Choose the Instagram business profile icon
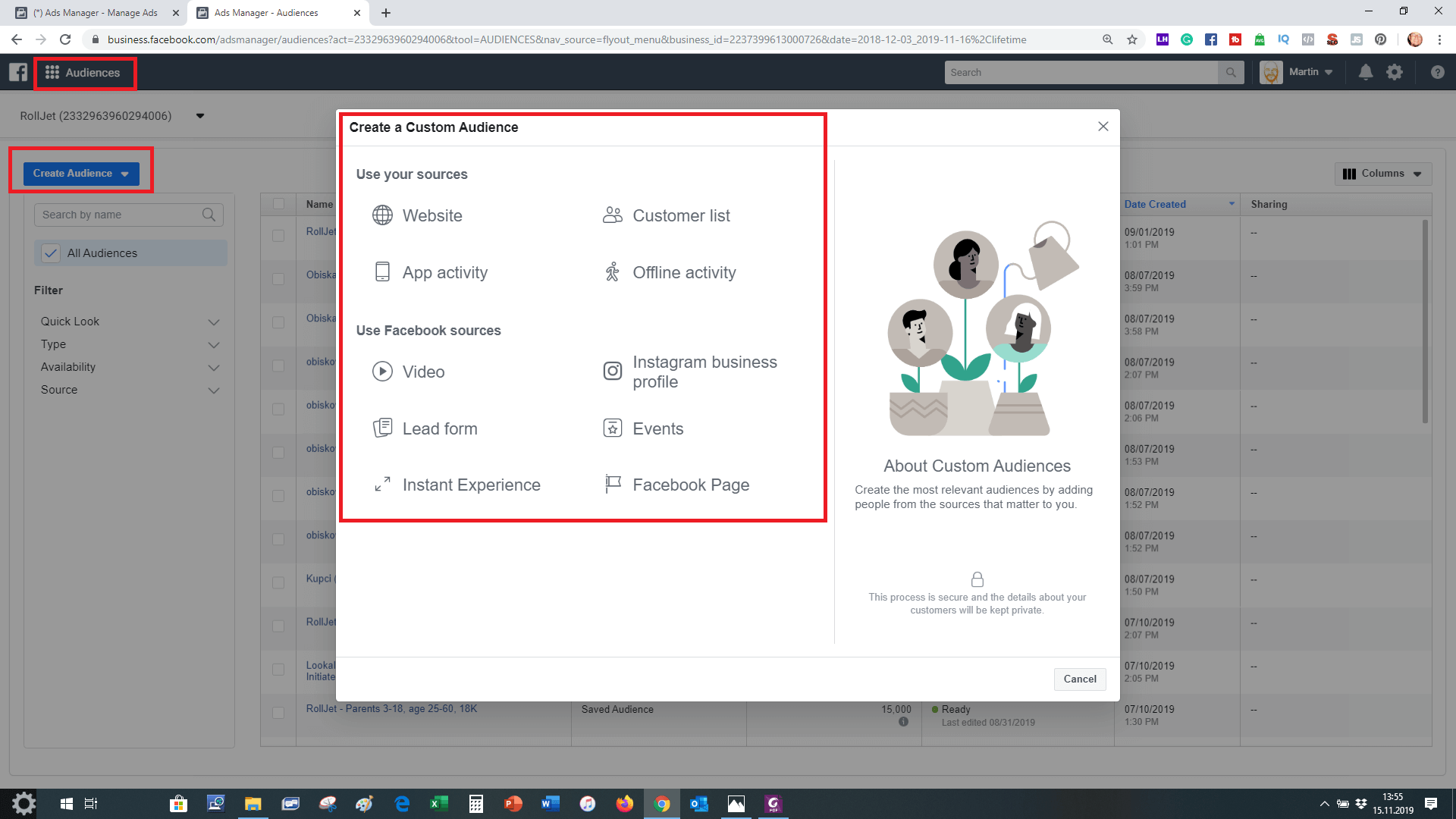The width and height of the screenshot is (1456, 819). (x=612, y=372)
